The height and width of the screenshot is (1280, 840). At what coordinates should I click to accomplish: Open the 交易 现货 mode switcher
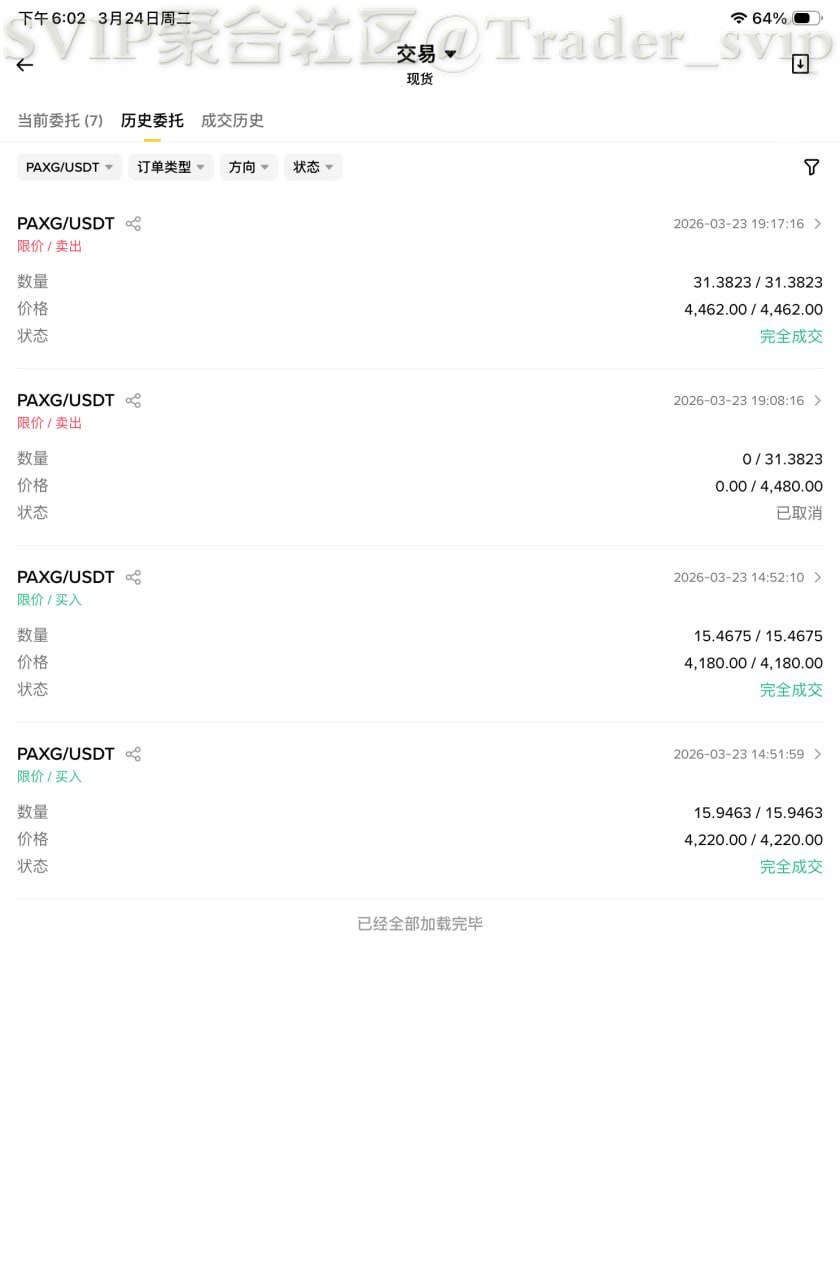426,62
